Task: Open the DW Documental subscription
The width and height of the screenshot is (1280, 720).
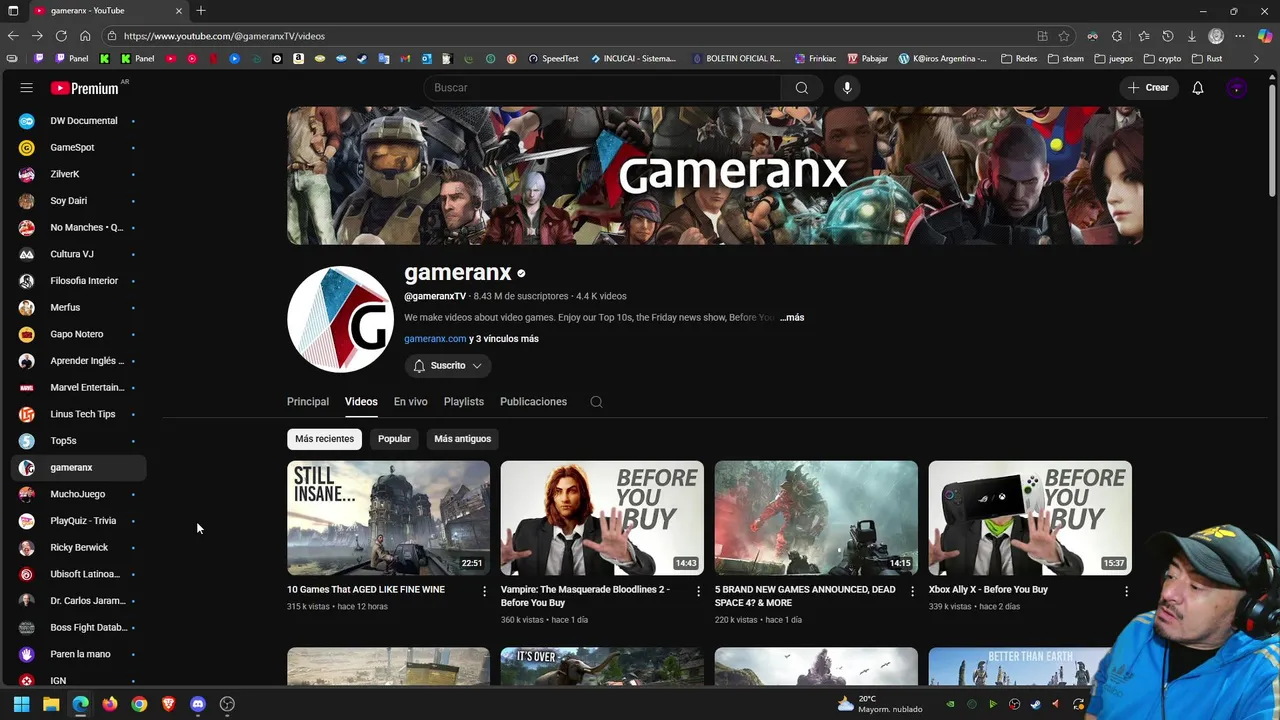Action: point(80,121)
